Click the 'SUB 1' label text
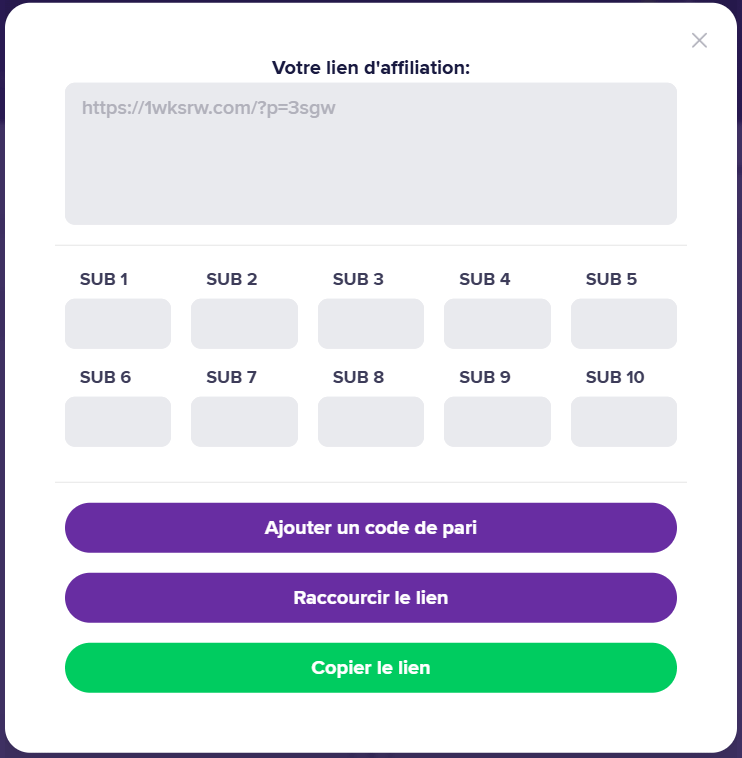 point(104,279)
